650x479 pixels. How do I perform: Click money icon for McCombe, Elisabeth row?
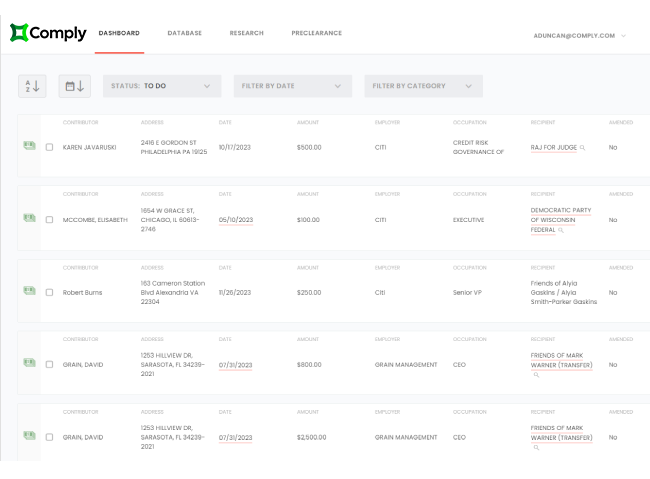coord(29,218)
